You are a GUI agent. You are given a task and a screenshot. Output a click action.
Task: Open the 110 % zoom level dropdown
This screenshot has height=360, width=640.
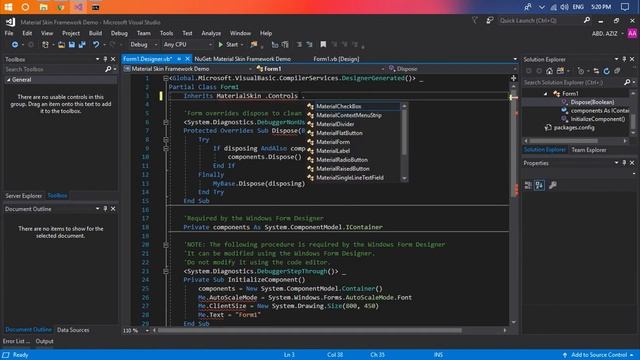[147, 330]
